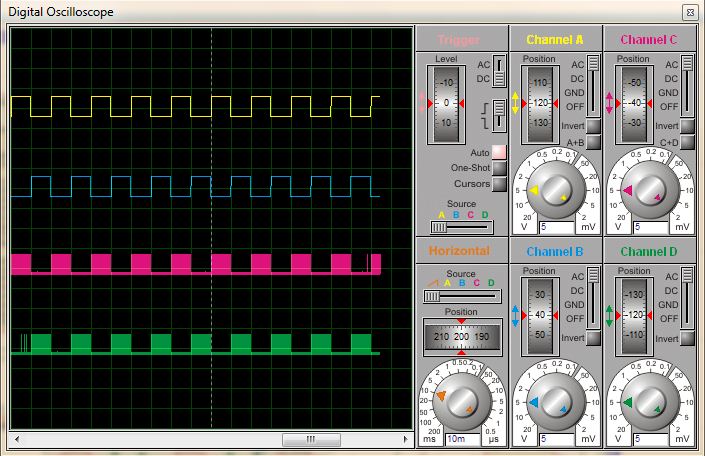Click the Trigger Source selector slider
The height and width of the screenshot is (456, 705).
(x=462, y=228)
